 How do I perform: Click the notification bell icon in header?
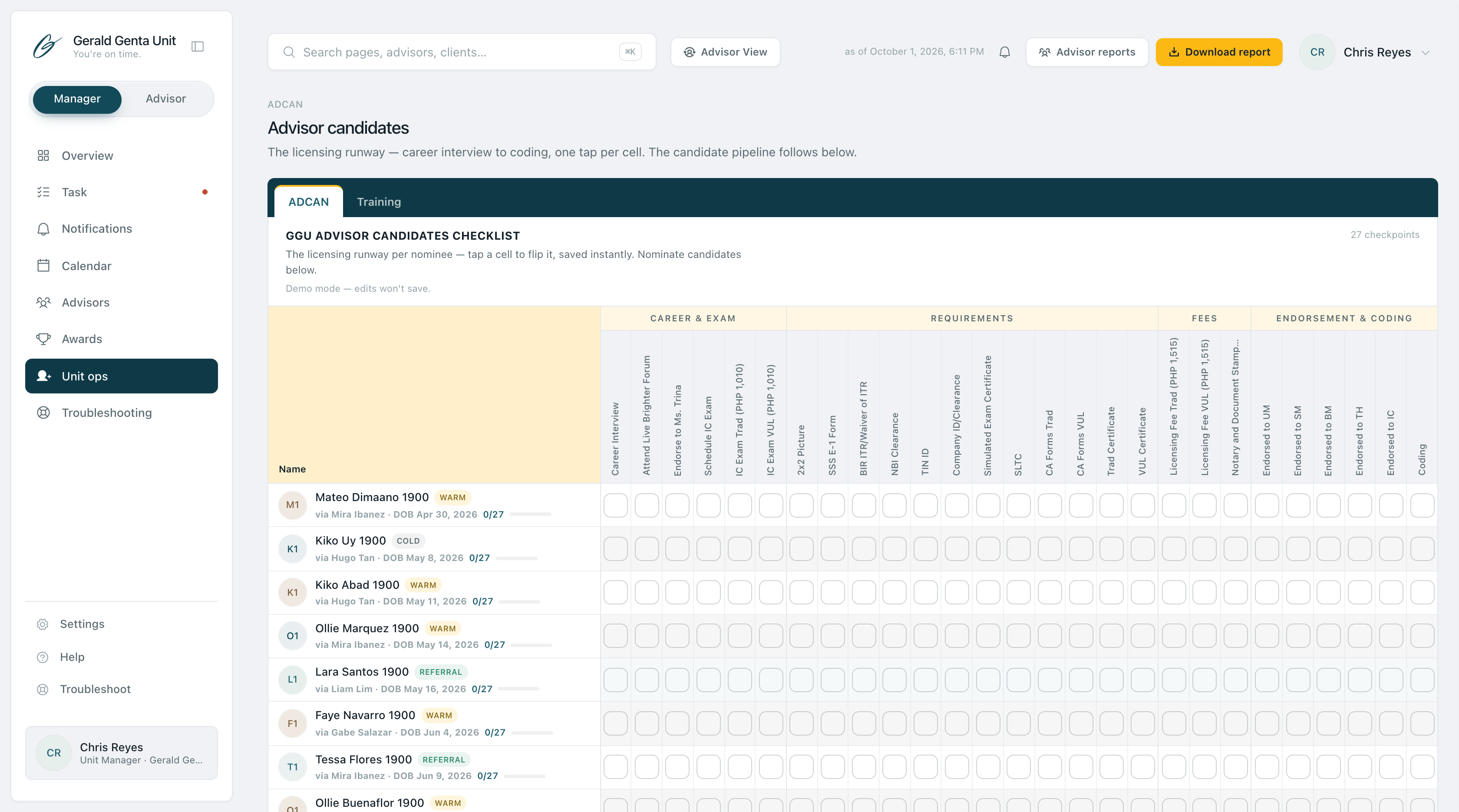click(1005, 52)
